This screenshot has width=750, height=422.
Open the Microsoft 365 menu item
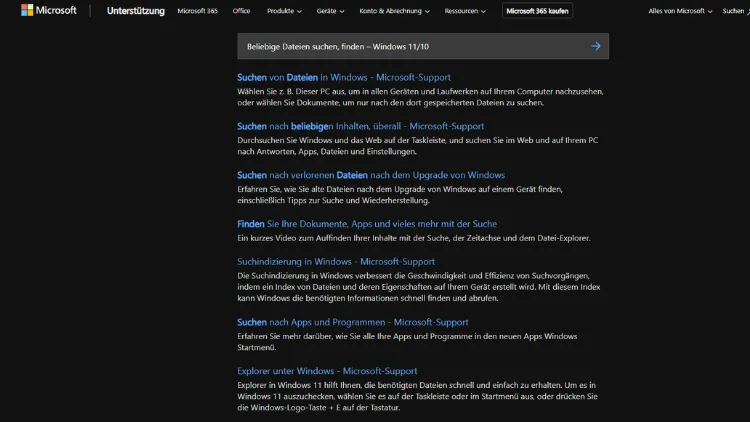click(197, 11)
